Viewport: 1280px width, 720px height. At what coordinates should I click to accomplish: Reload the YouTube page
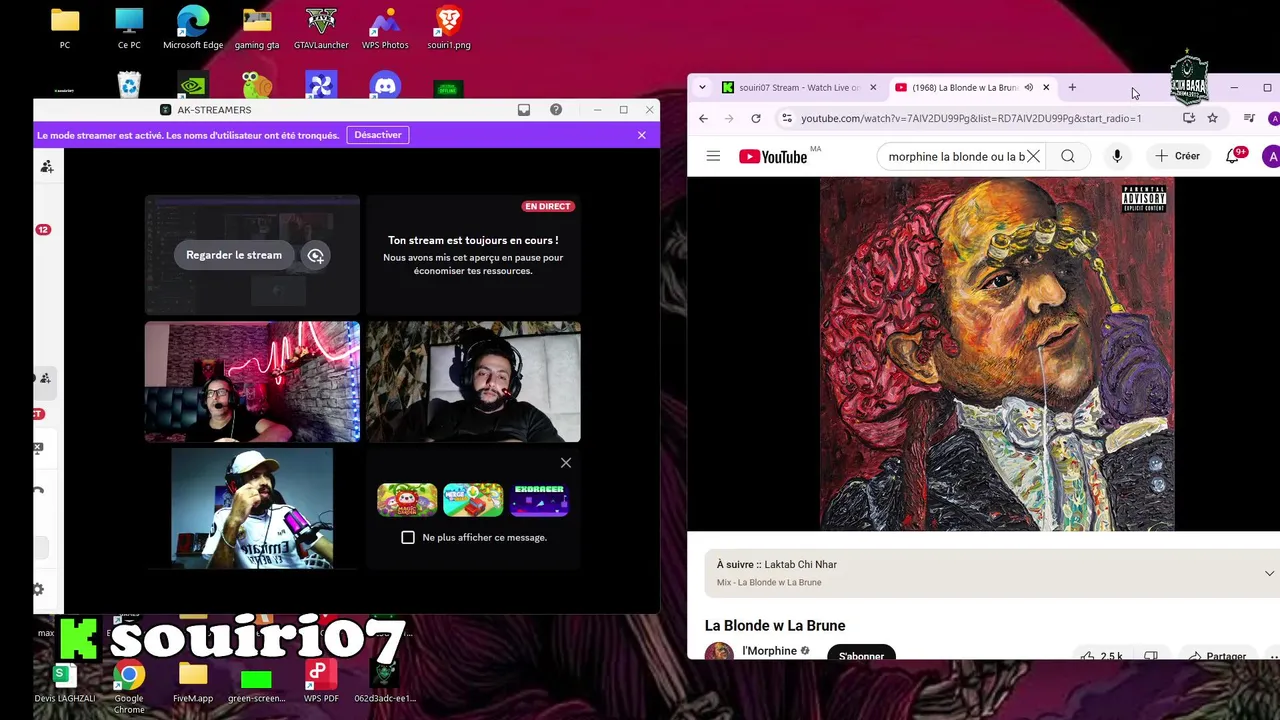756,118
